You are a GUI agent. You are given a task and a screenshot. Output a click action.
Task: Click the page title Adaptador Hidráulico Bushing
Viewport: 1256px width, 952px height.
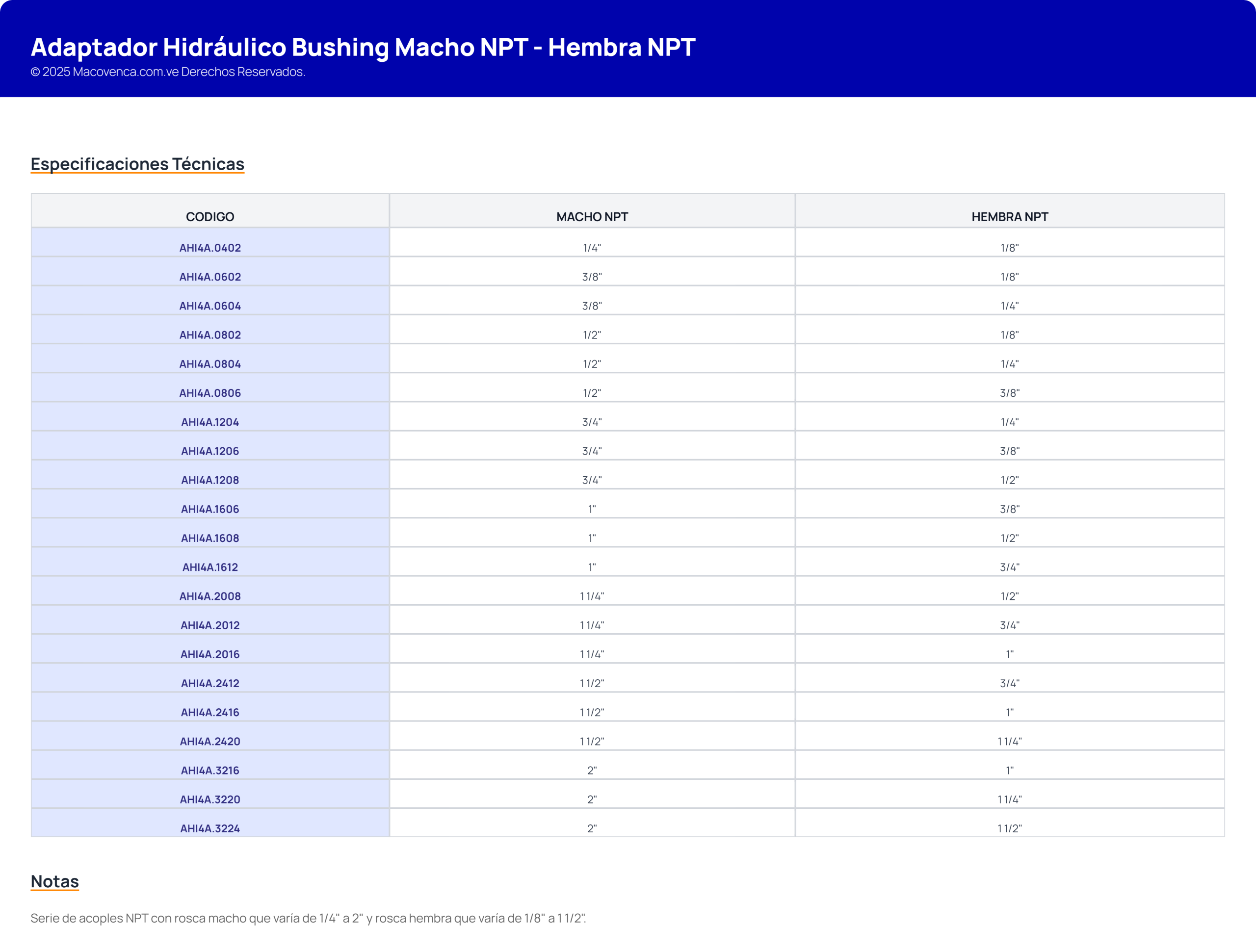pos(363,47)
